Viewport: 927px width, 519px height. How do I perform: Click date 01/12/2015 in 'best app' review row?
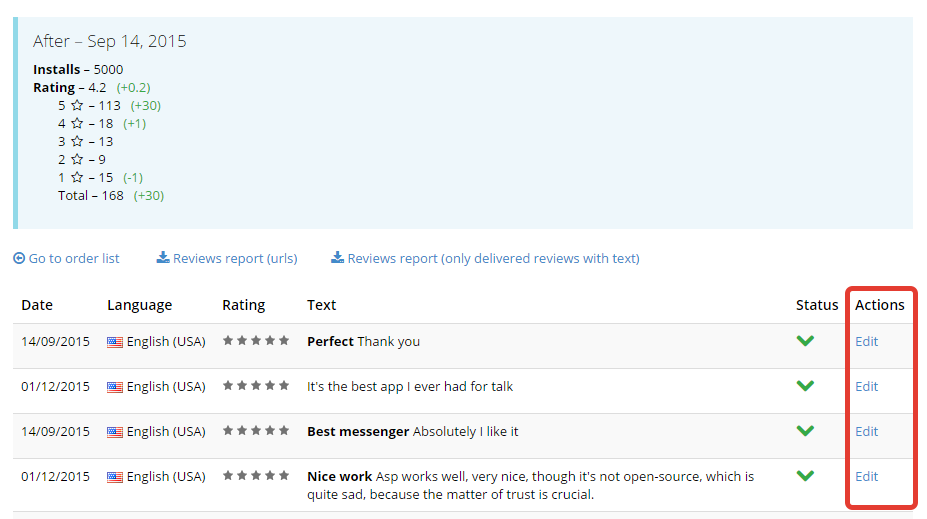click(56, 387)
